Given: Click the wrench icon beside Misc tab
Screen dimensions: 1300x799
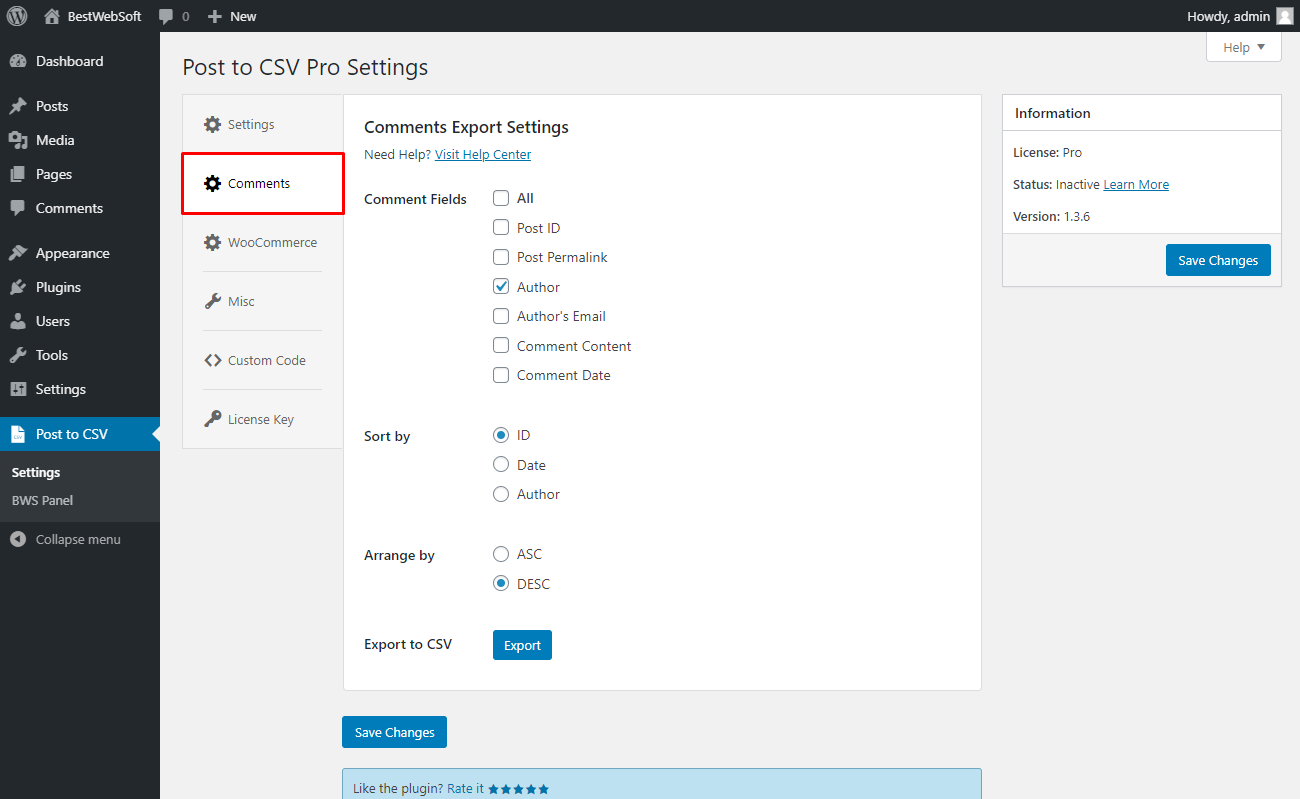Looking at the screenshot, I should click(x=212, y=301).
